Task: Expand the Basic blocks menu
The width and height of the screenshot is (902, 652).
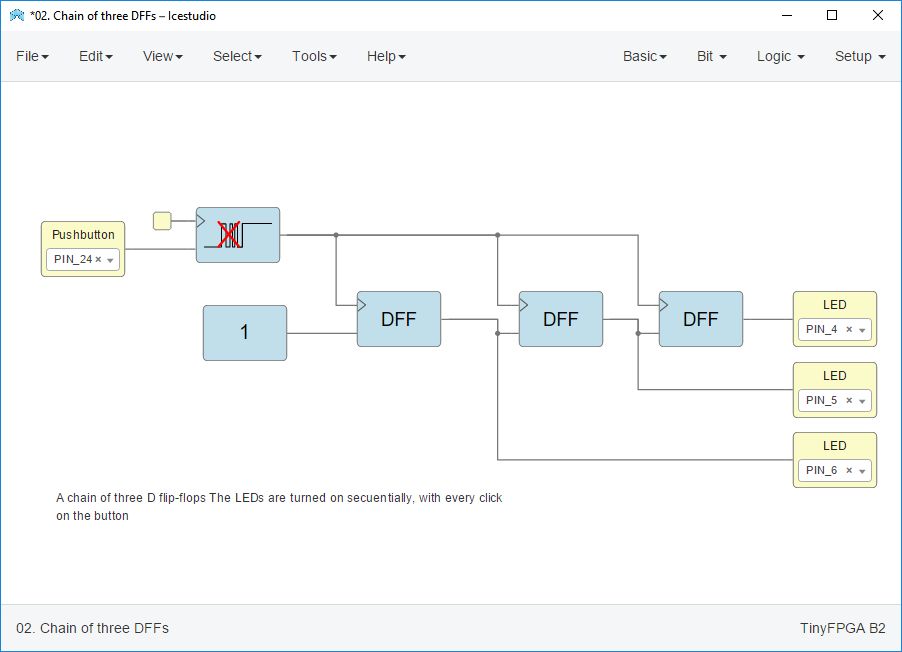Action: (644, 56)
